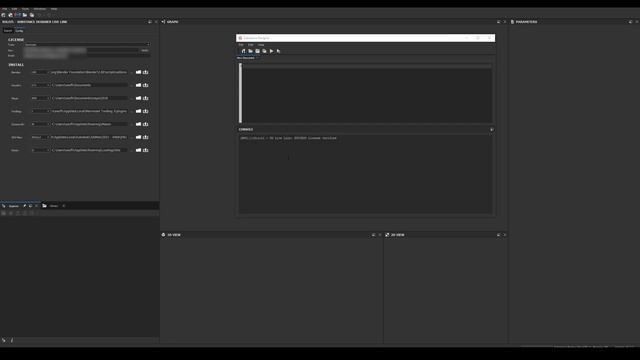Viewport: 640px width, 360px height.
Task: Click script editor vertical scrollbar
Action: (x=240, y=93)
